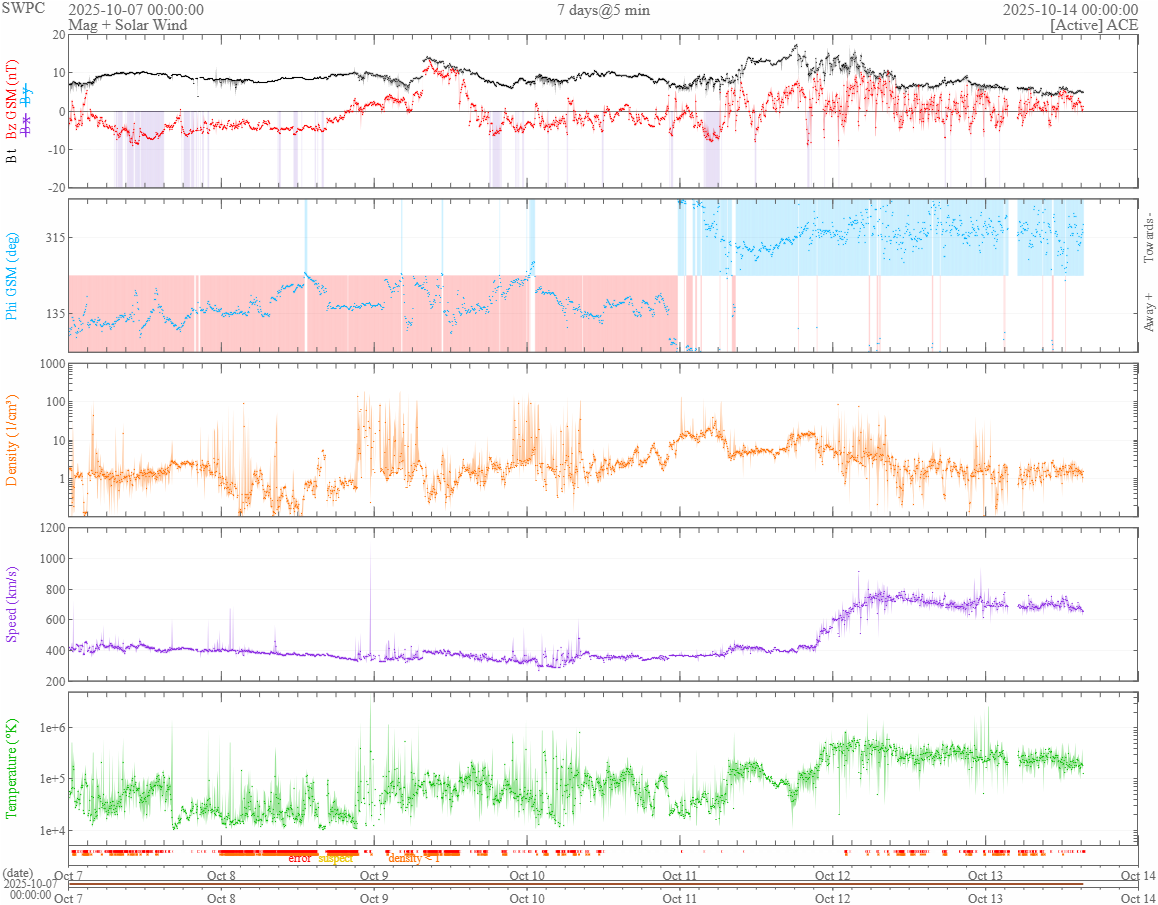Click the 1e+6 tick on Temperature axis
The image size is (1158, 905).
[52, 728]
